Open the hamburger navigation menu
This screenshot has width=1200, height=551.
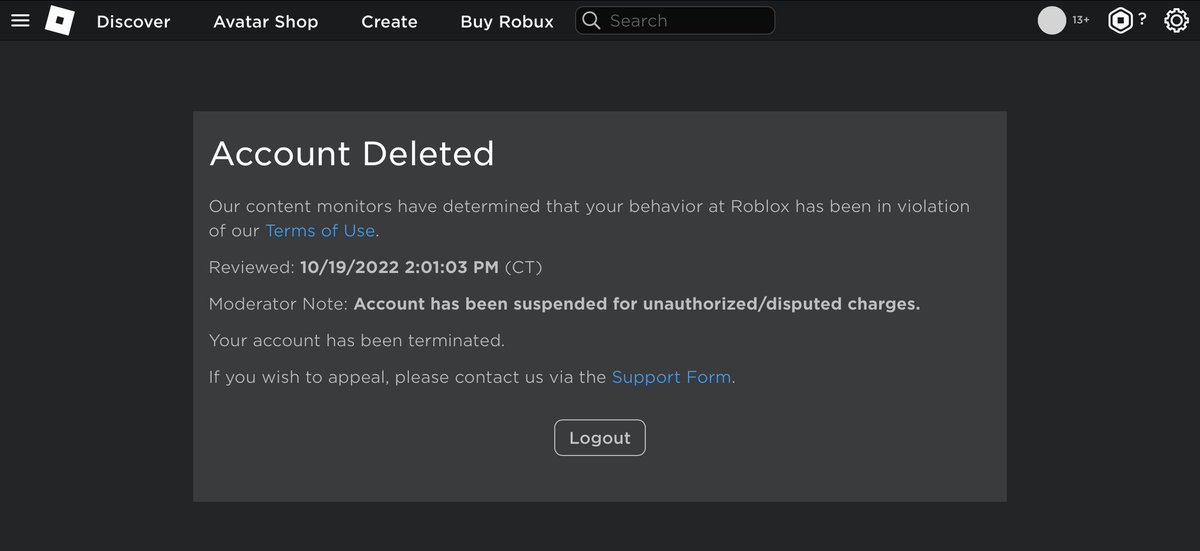point(20,20)
